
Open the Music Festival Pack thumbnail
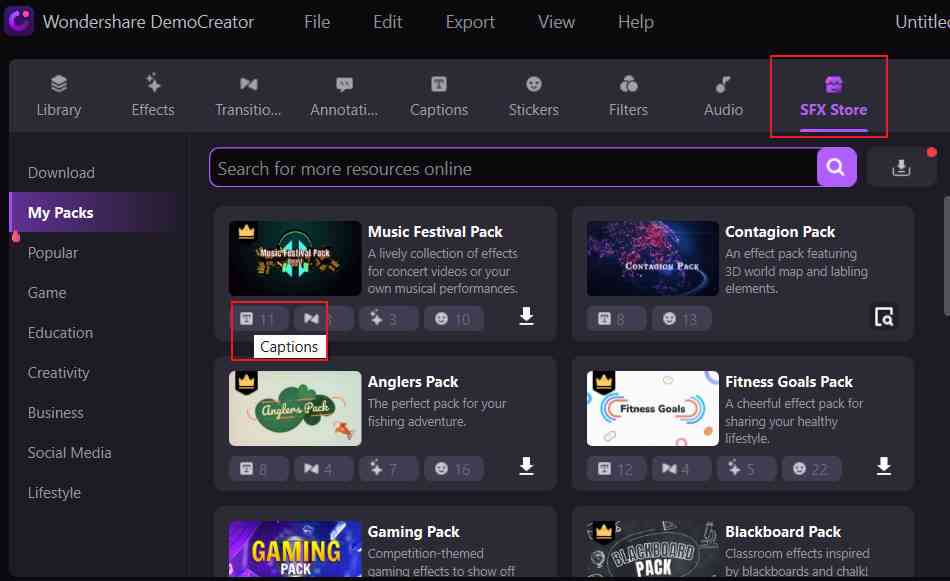(x=295, y=258)
